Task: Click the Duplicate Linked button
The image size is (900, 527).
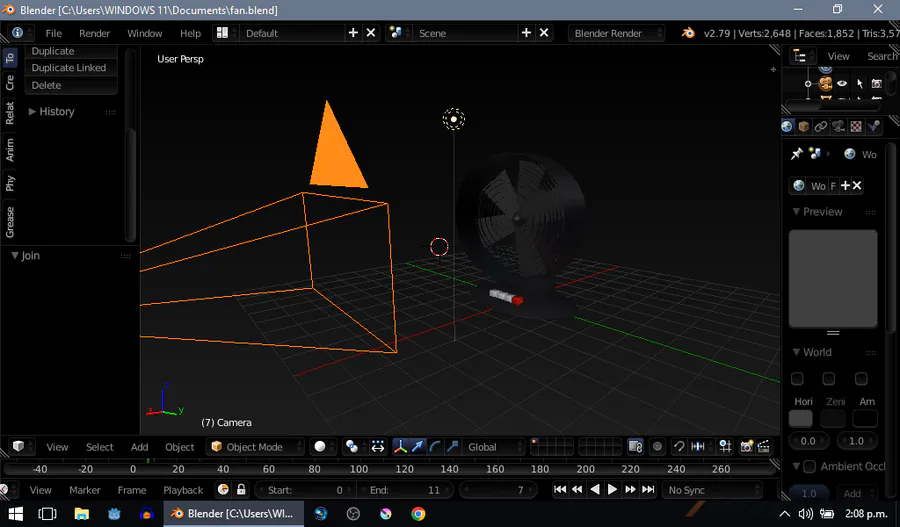Action: pyautogui.click(x=71, y=68)
